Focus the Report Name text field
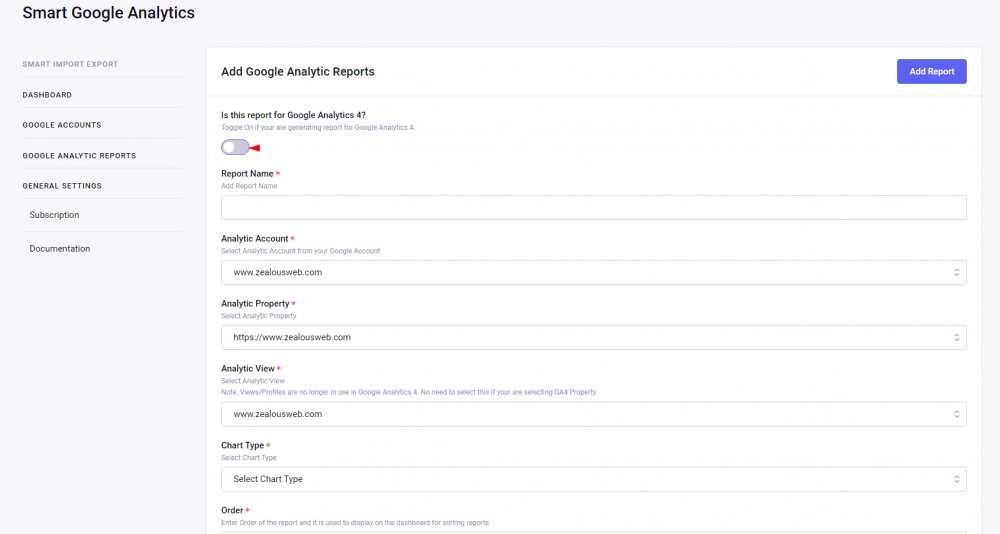 coord(593,207)
